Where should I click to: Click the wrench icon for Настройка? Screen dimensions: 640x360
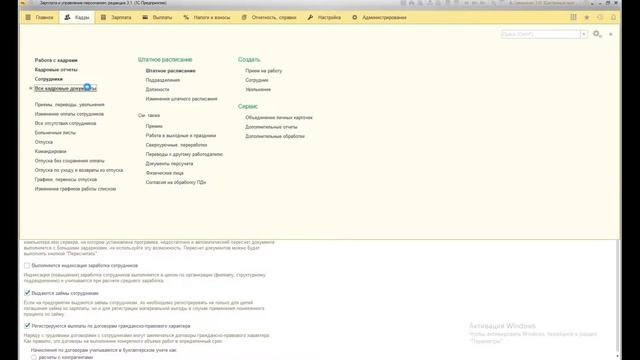tap(310, 18)
